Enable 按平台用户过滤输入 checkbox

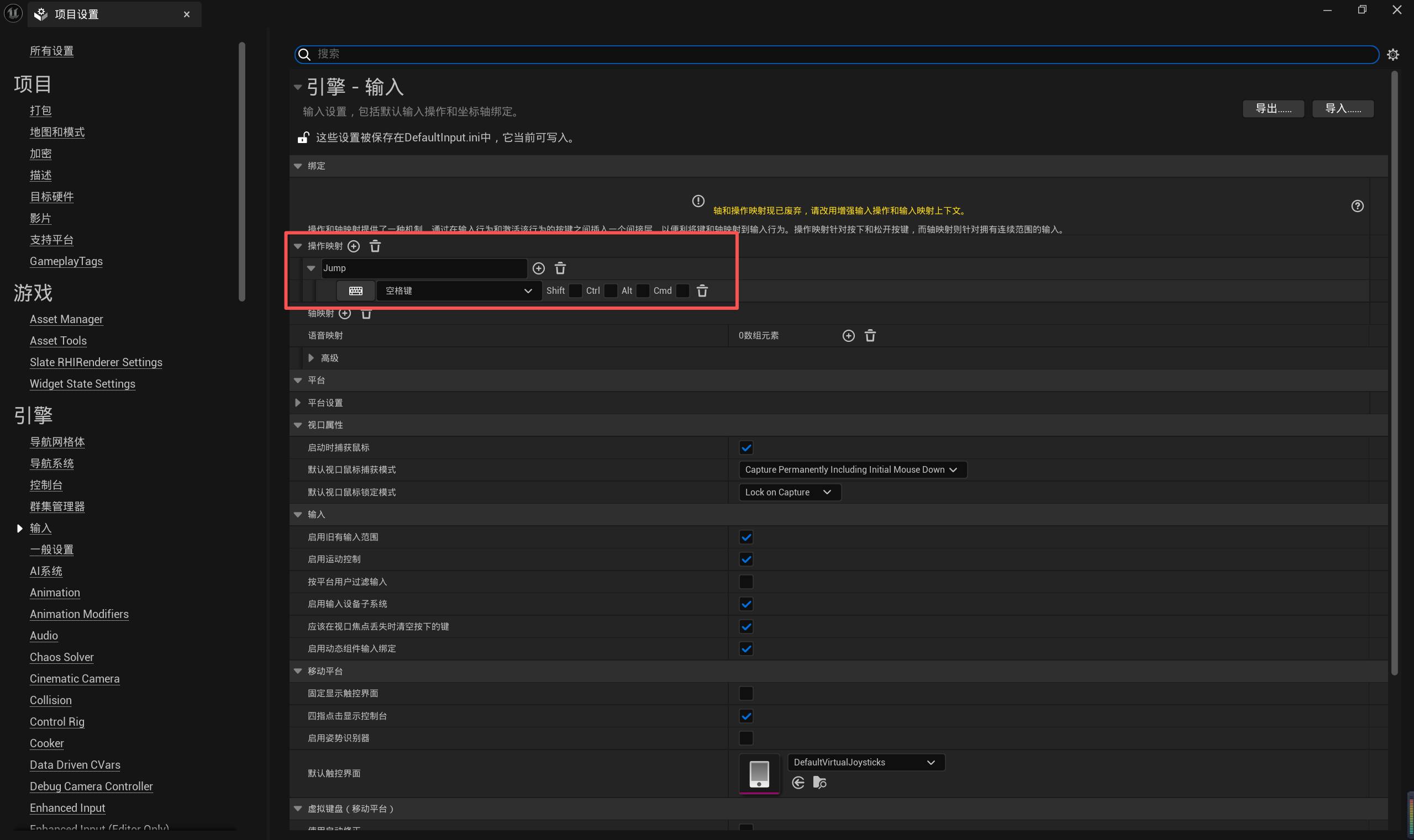click(x=746, y=582)
